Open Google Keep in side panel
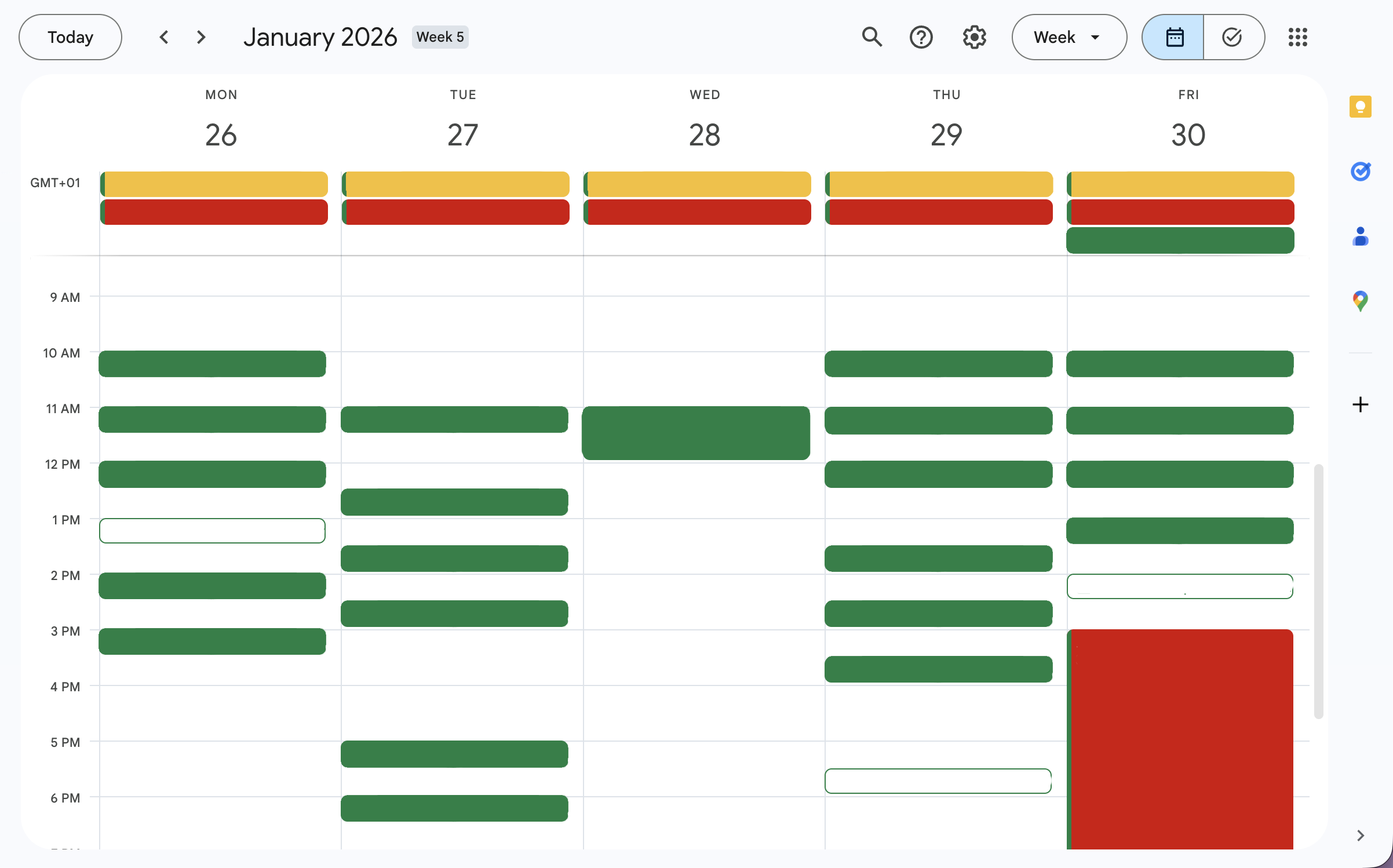1393x868 pixels. pyautogui.click(x=1360, y=107)
